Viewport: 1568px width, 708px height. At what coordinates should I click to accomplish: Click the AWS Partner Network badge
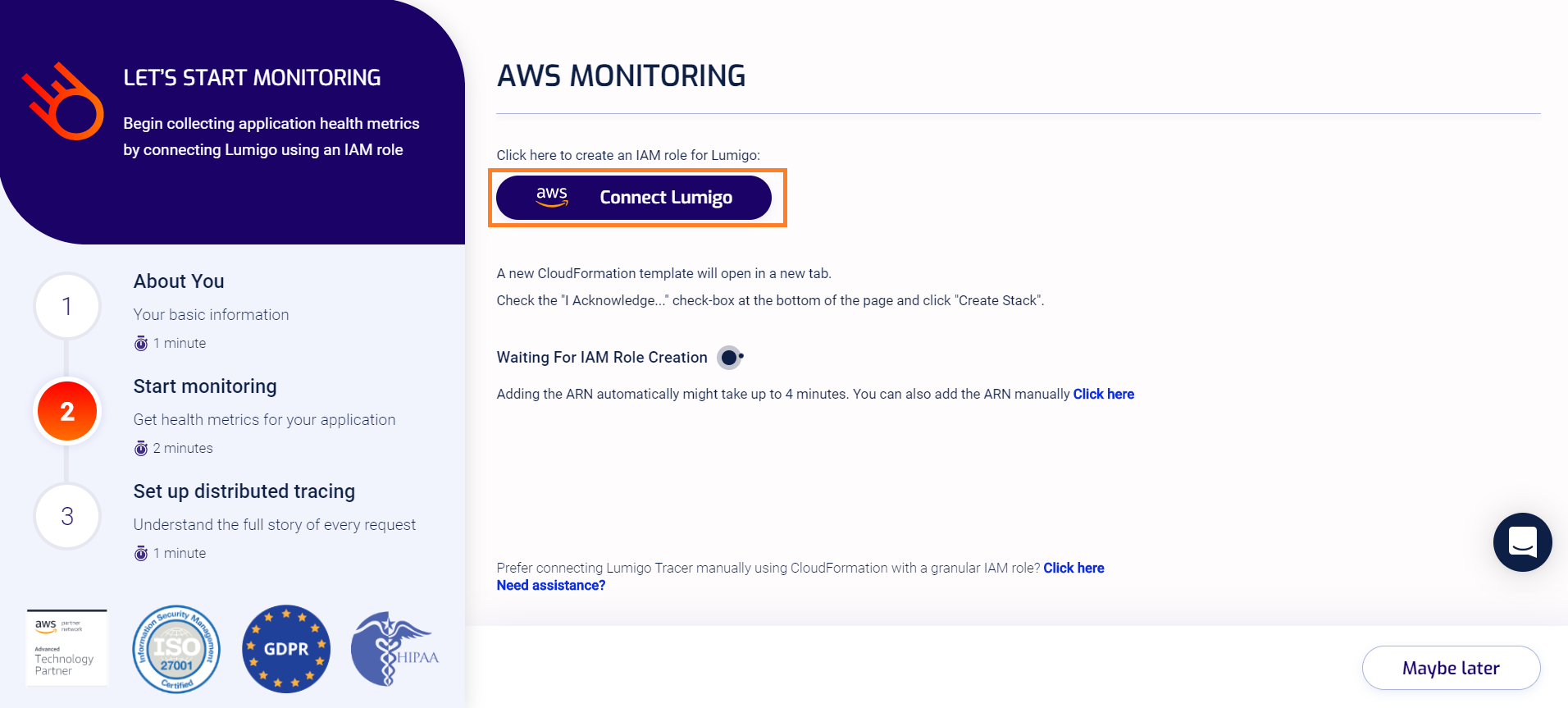(66, 647)
